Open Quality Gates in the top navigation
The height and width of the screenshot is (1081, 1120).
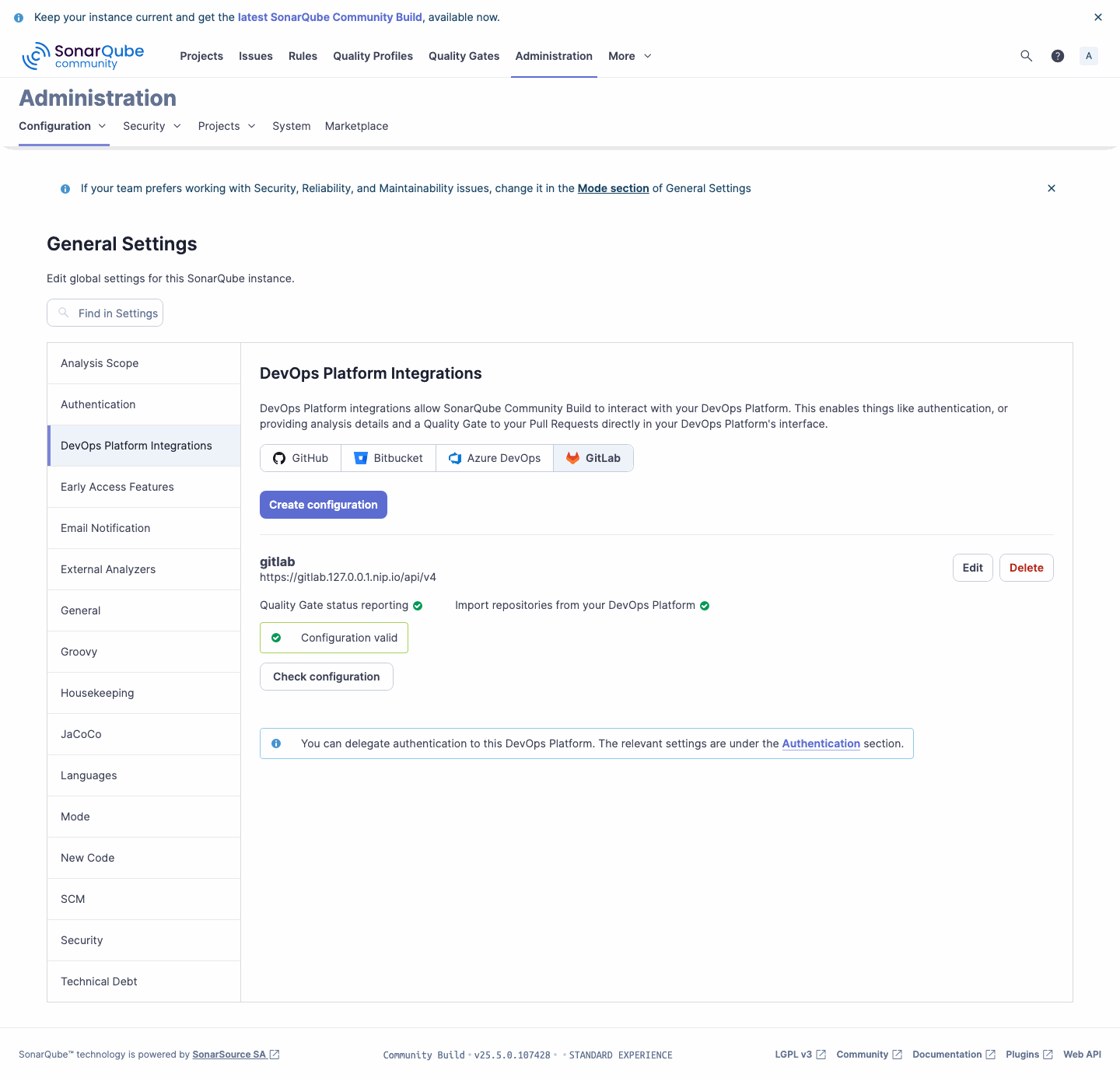pos(464,56)
